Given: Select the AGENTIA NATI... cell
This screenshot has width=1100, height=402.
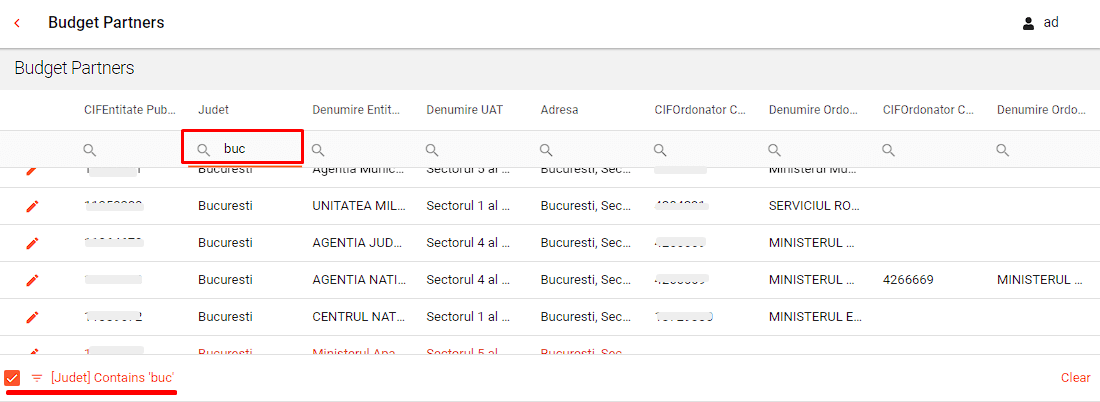Looking at the screenshot, I should click(359, 280).
